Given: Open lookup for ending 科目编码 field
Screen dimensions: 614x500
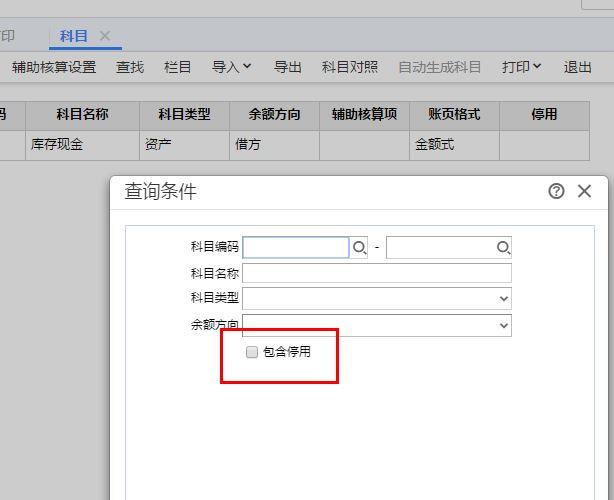Looking at the screenshot, I should click(503, 247).
